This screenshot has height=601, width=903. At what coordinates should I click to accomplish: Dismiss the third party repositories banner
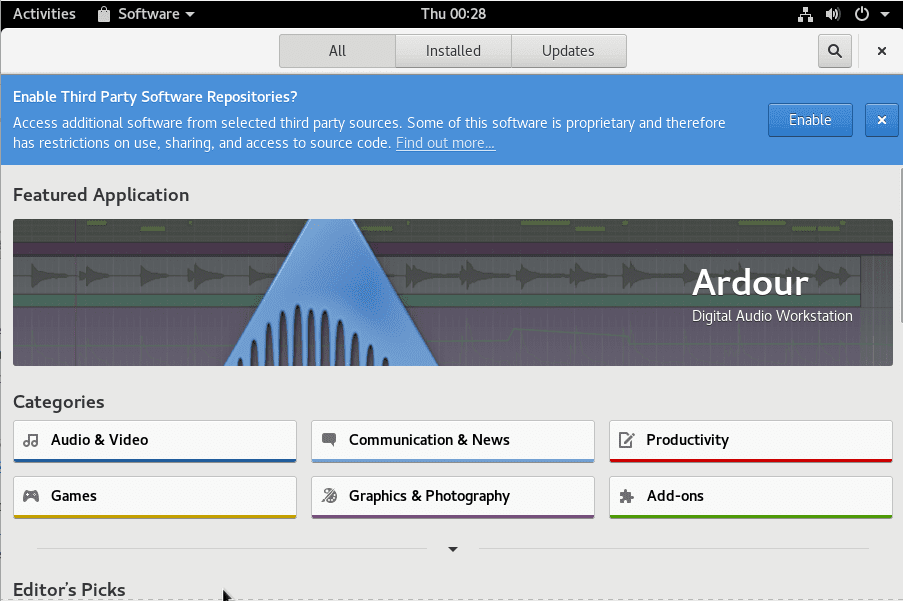pos(881,120)
